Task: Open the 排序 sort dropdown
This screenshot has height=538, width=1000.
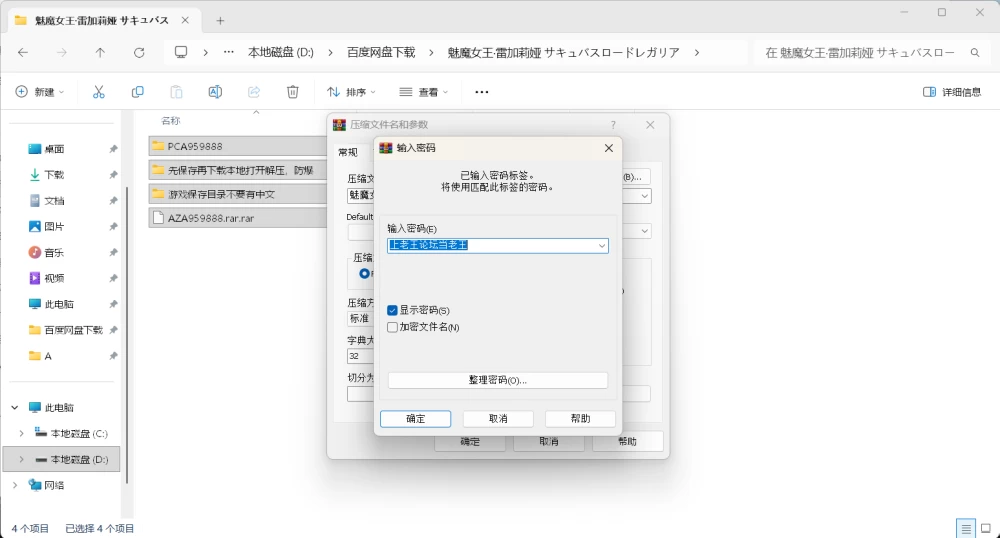Action: coord(351,92)
